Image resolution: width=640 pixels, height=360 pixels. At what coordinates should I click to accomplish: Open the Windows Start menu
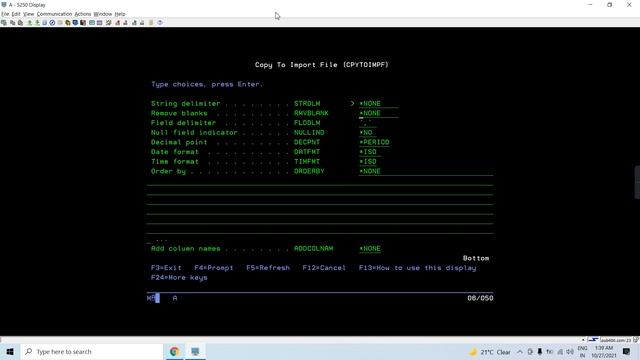[10, 351]
